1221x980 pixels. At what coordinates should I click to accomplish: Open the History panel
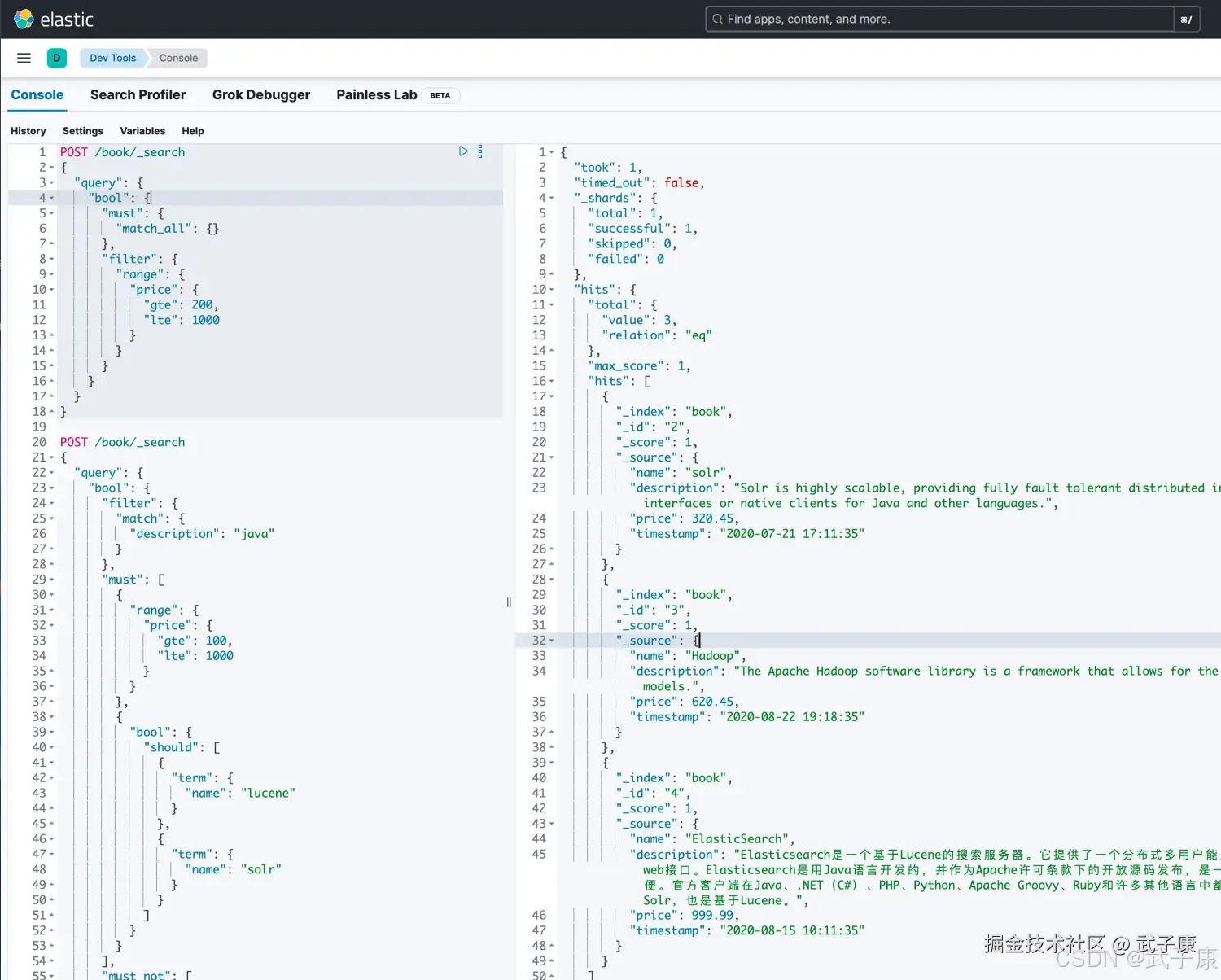[28, 131]
